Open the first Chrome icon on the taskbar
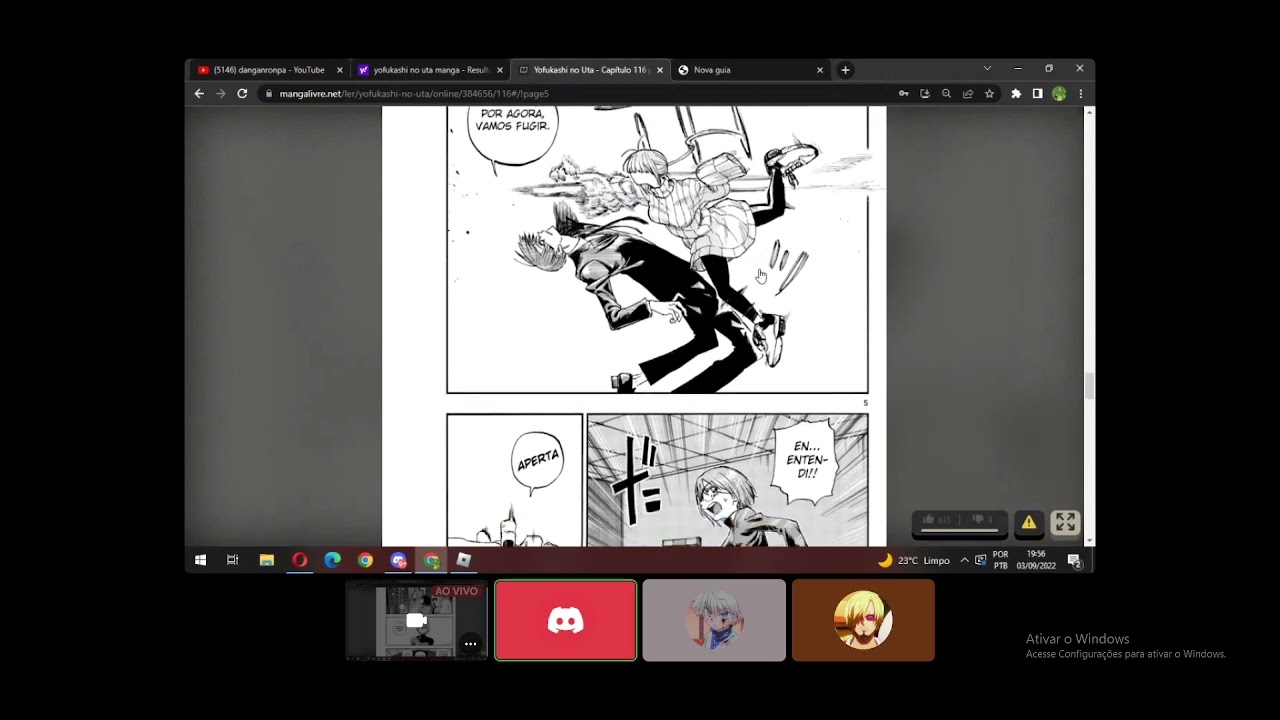Image resolution: width=1280 pixels, height=720 pixels. pyautogui.click(x=365, y=560)
